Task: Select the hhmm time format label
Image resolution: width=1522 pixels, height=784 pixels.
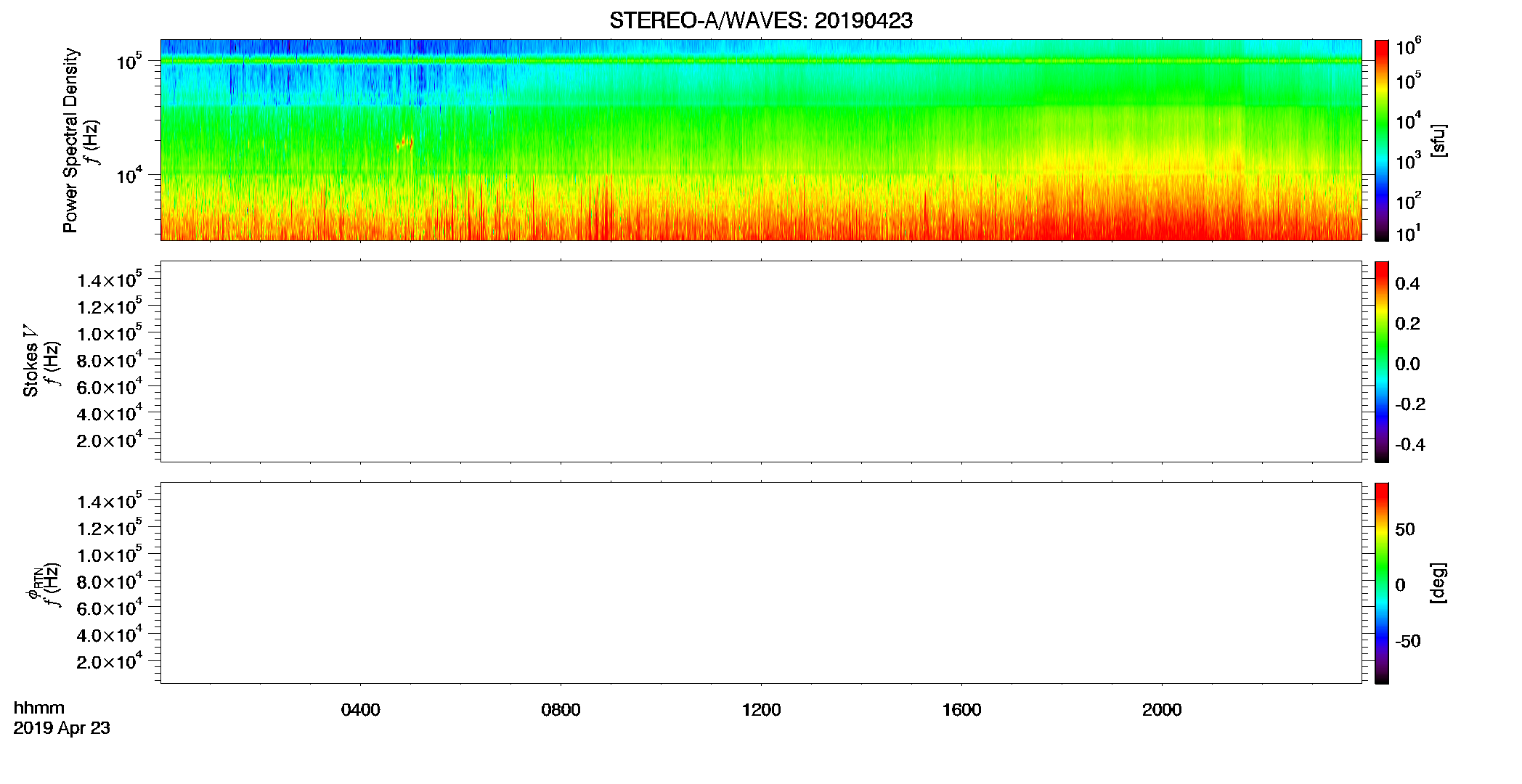Action: pyautogui.click(x=39, y=708)
